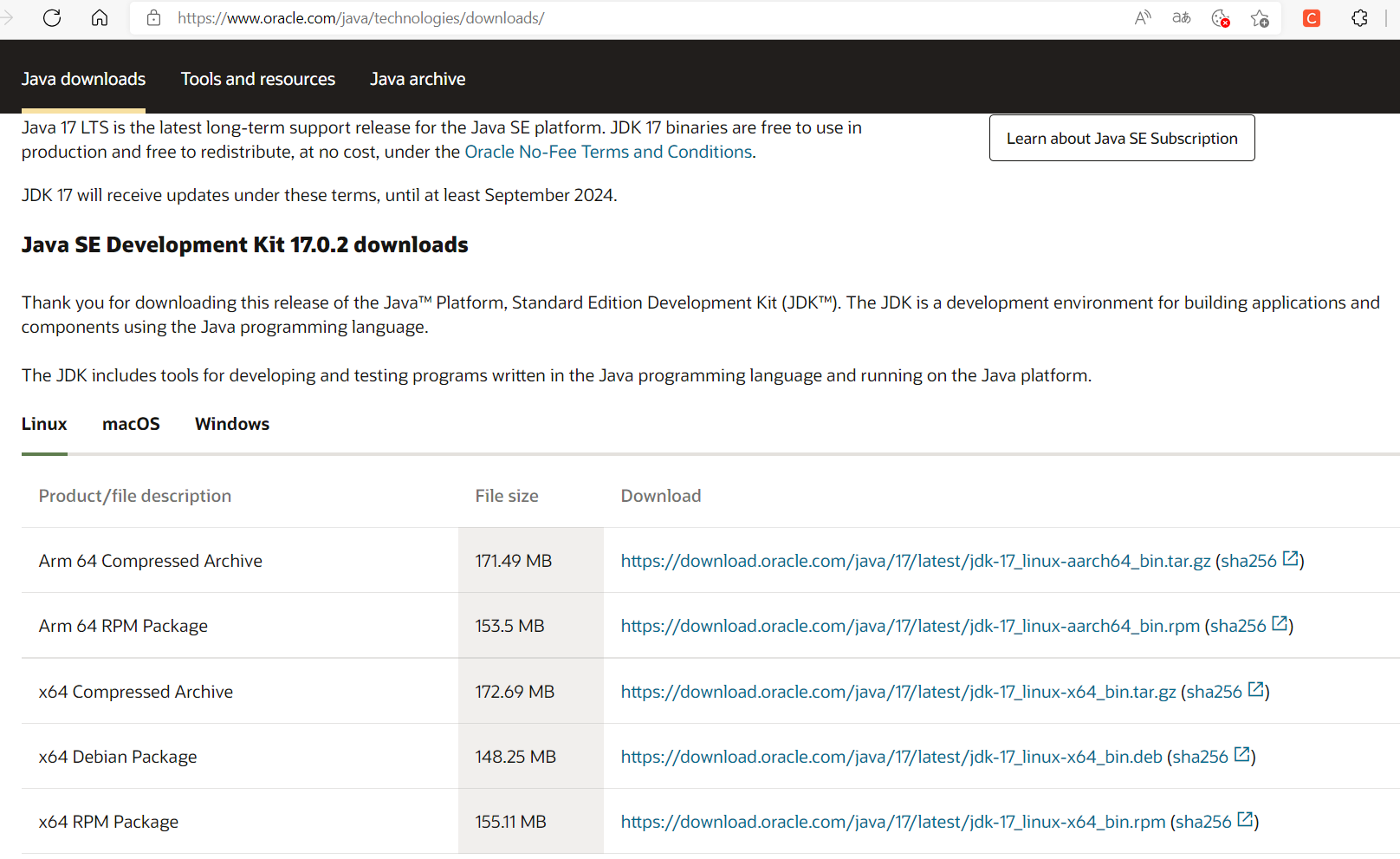
Task: Open Tools and resources menu item
Action: [258, 79]
